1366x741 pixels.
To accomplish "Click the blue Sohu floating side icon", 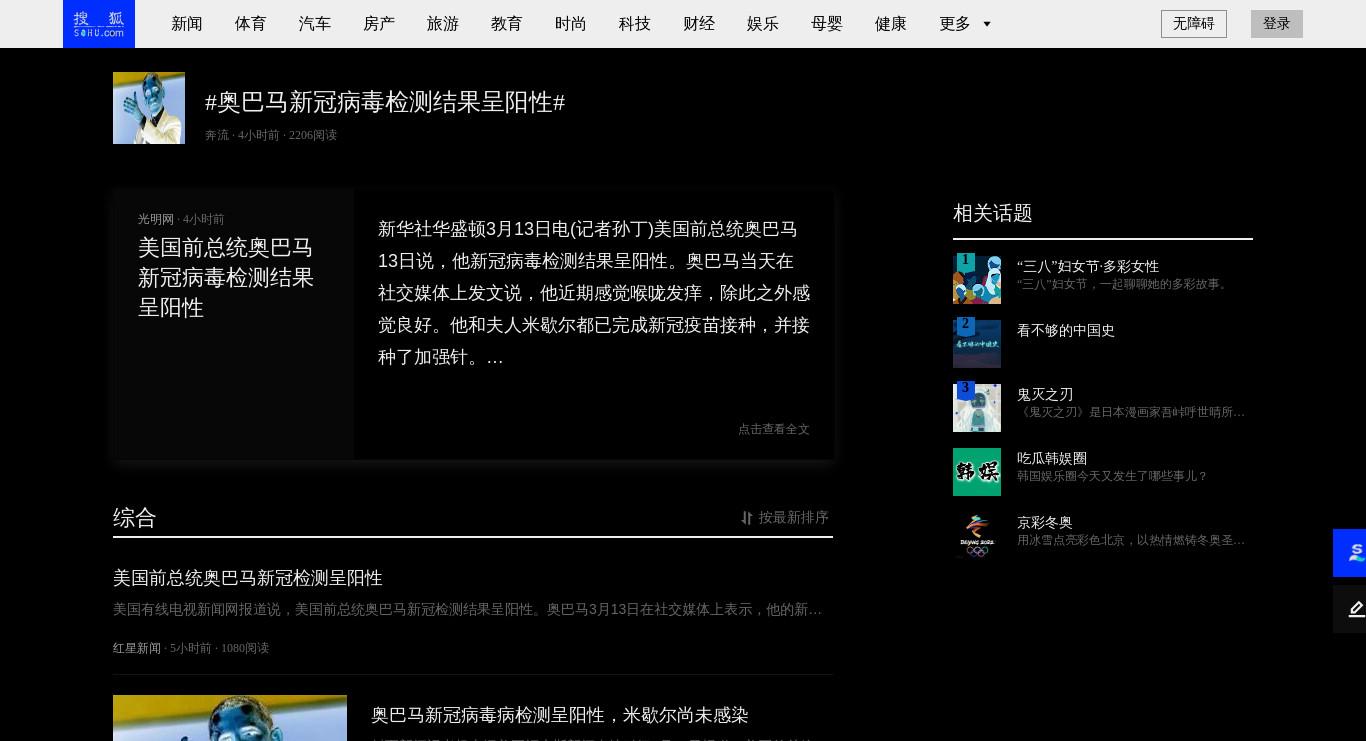I will click(x=1350, y=553).
